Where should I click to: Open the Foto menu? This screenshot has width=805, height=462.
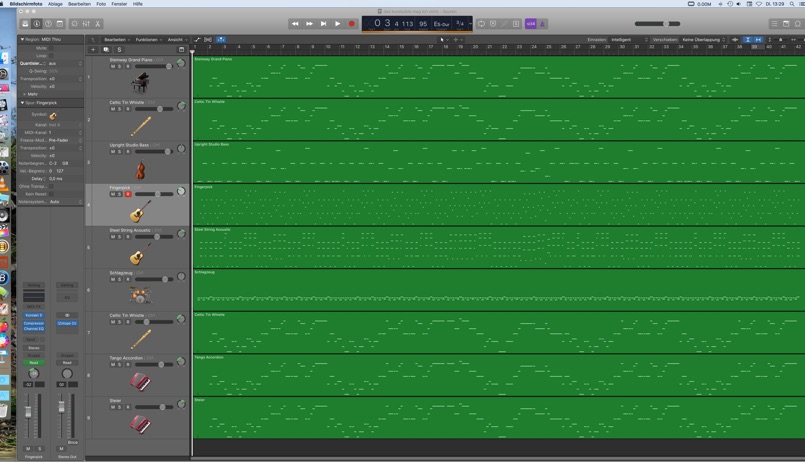tap(101, 4)
